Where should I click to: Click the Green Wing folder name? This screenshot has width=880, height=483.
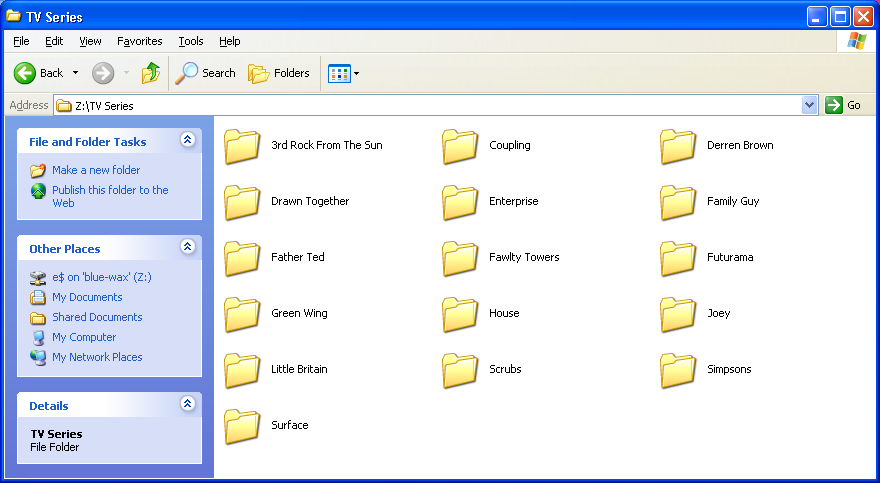pyautogui.click(x=299, y=314)
